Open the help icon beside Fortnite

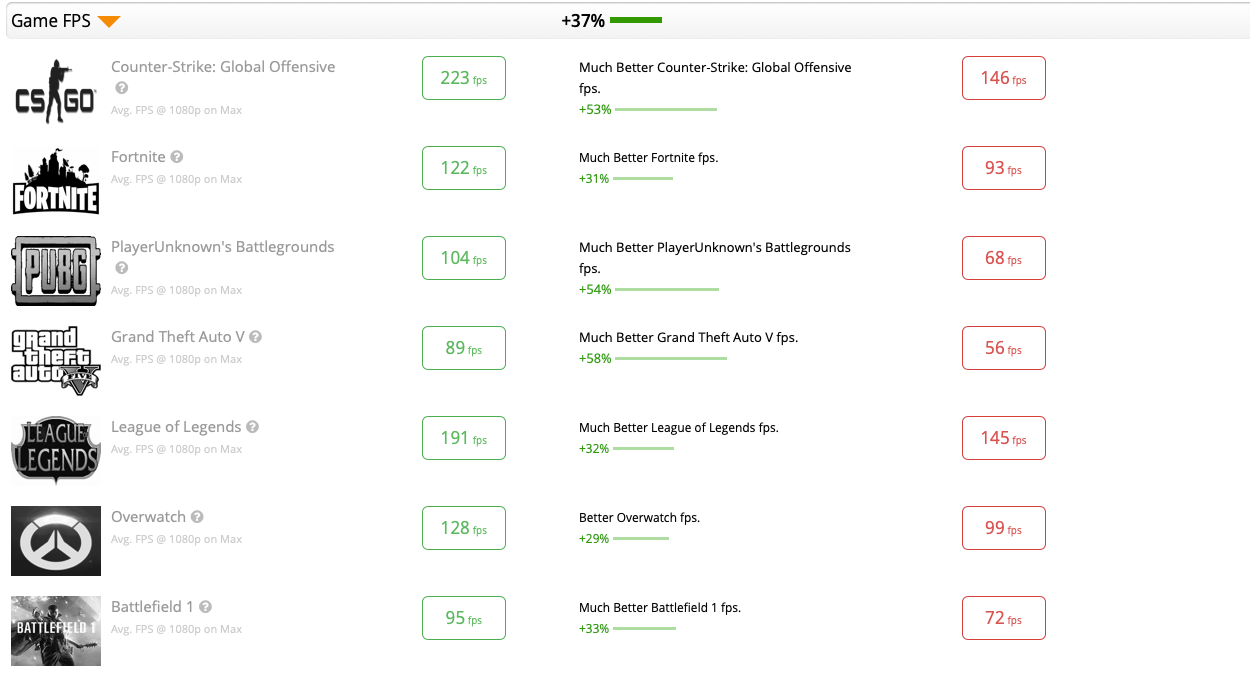click(x=177, y=157)
